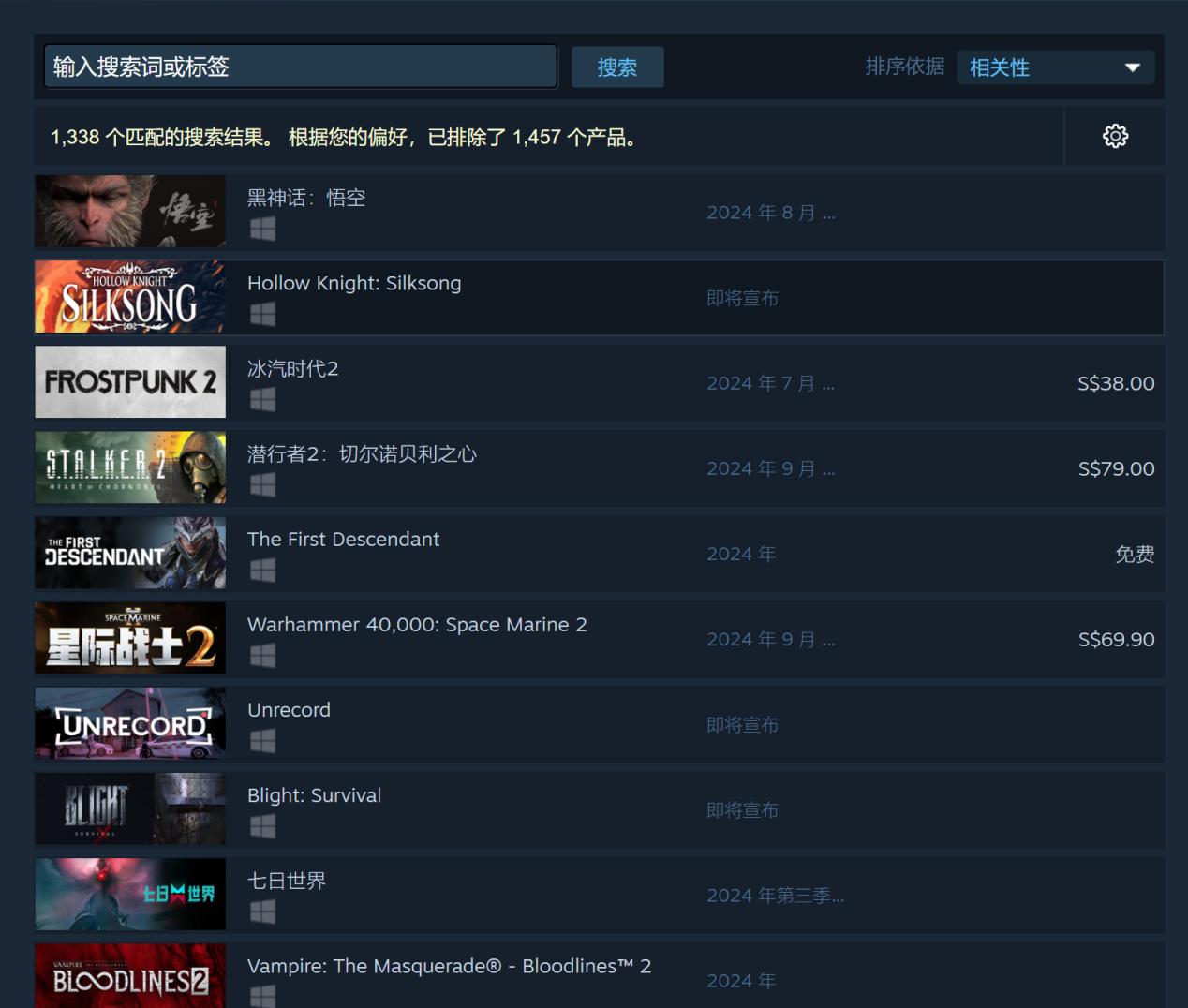1188x1008 pixels.
Task: Click the Windows icon for The First Descendant
Action: point(262,570)
